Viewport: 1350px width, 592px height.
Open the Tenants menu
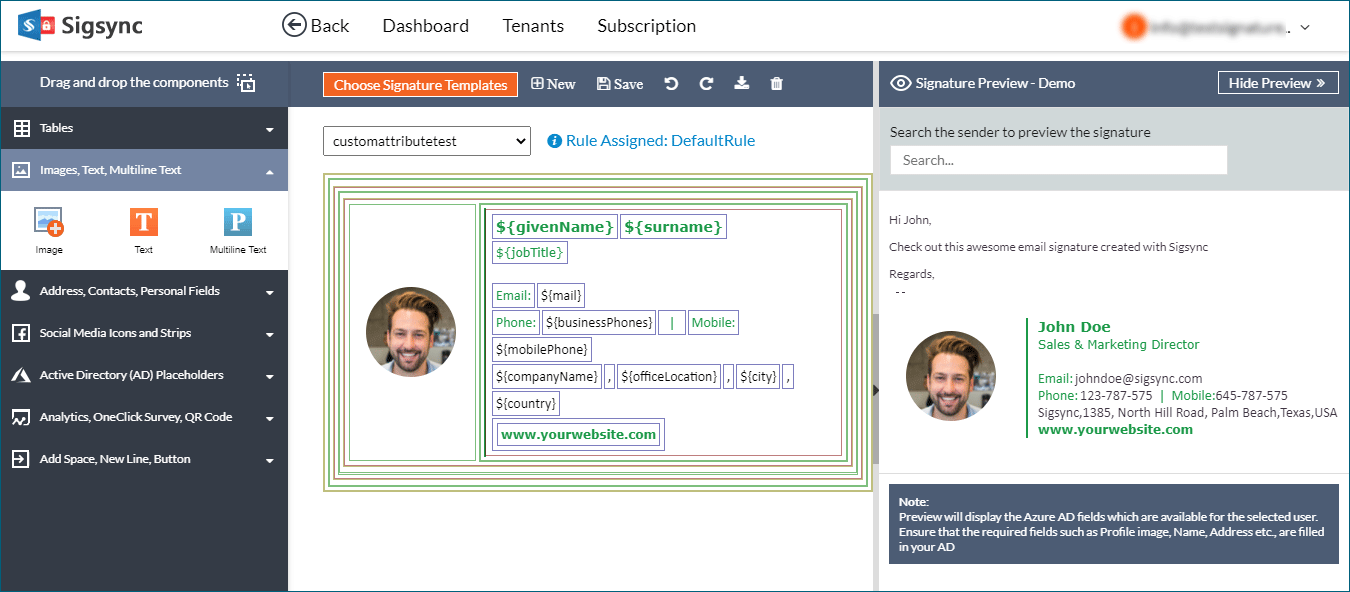[533, 26]
